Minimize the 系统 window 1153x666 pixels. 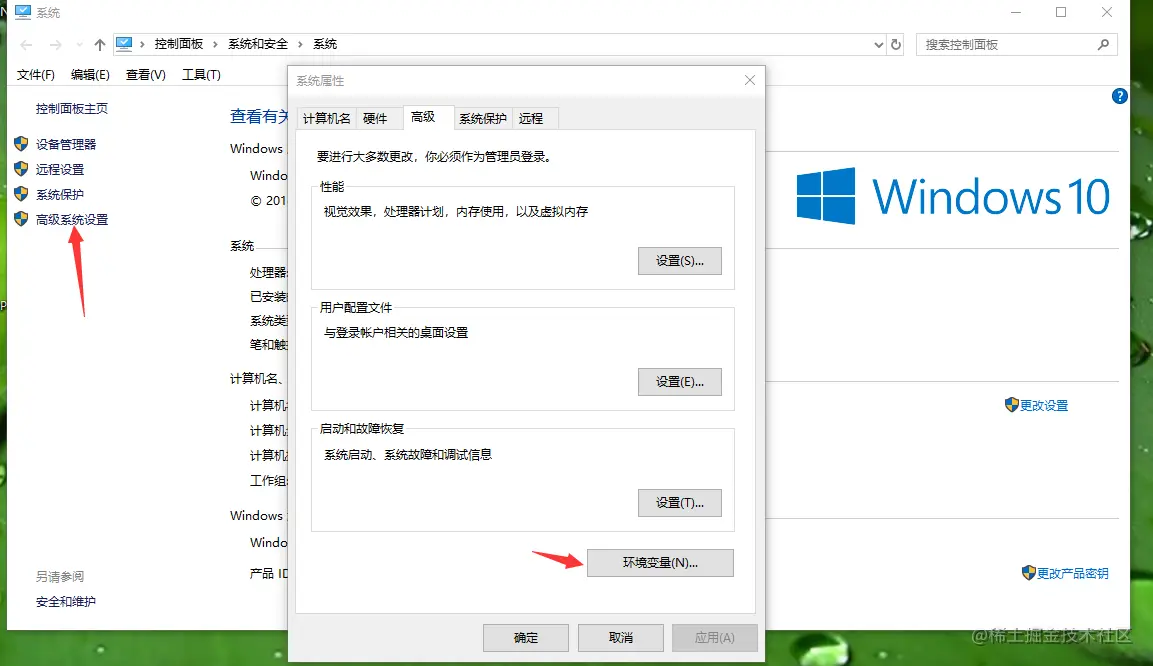click(x=1016, y=12)
